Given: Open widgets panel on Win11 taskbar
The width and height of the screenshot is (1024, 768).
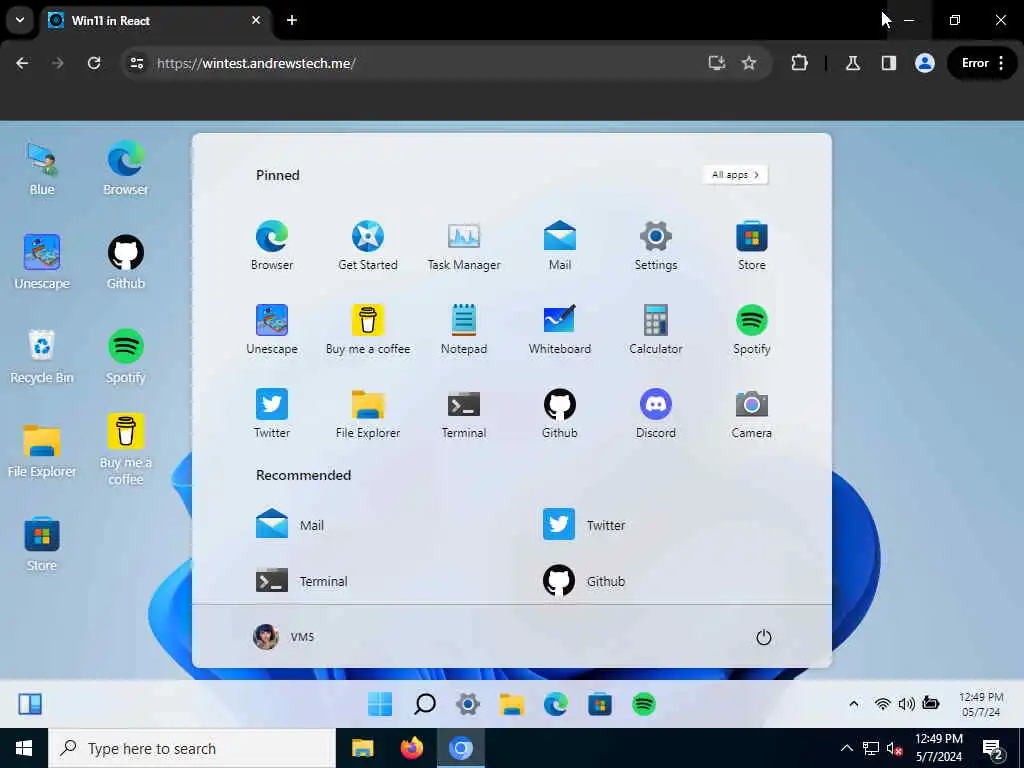Looking at the screenshot, I should (x=30, y=704).
